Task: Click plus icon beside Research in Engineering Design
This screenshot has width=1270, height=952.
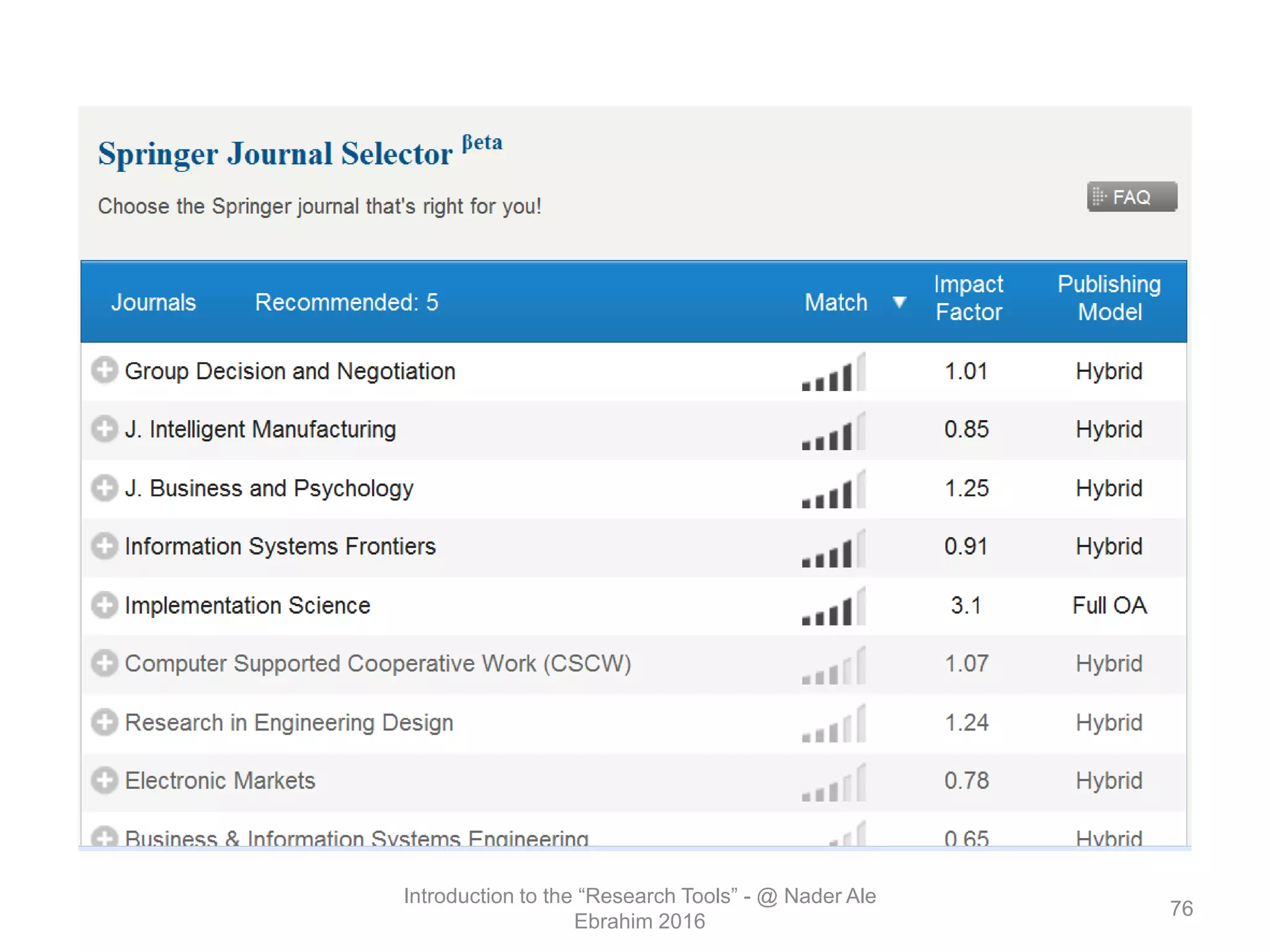Action: (104, 722)
